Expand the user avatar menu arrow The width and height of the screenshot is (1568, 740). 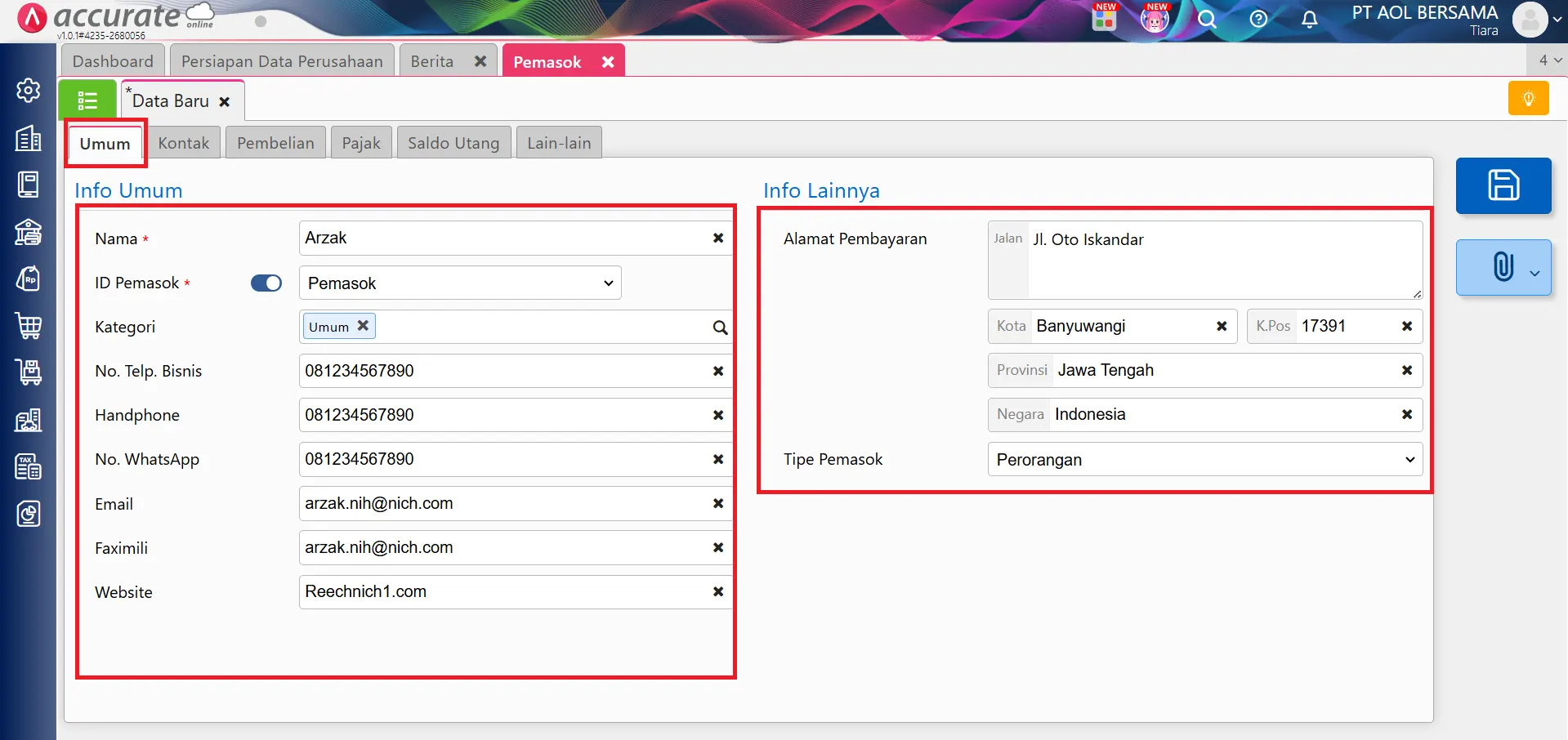click(1557, 20)
